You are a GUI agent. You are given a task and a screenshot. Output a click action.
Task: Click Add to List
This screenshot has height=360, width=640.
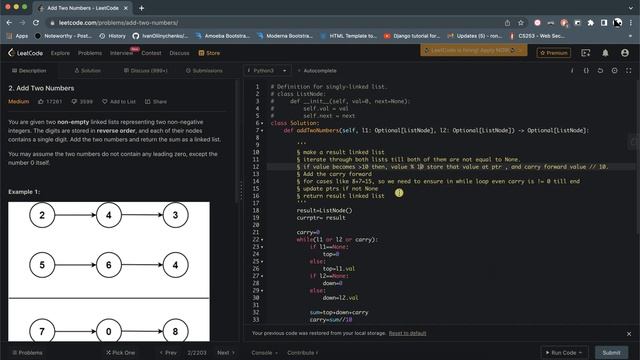click(x=119, y=102)
